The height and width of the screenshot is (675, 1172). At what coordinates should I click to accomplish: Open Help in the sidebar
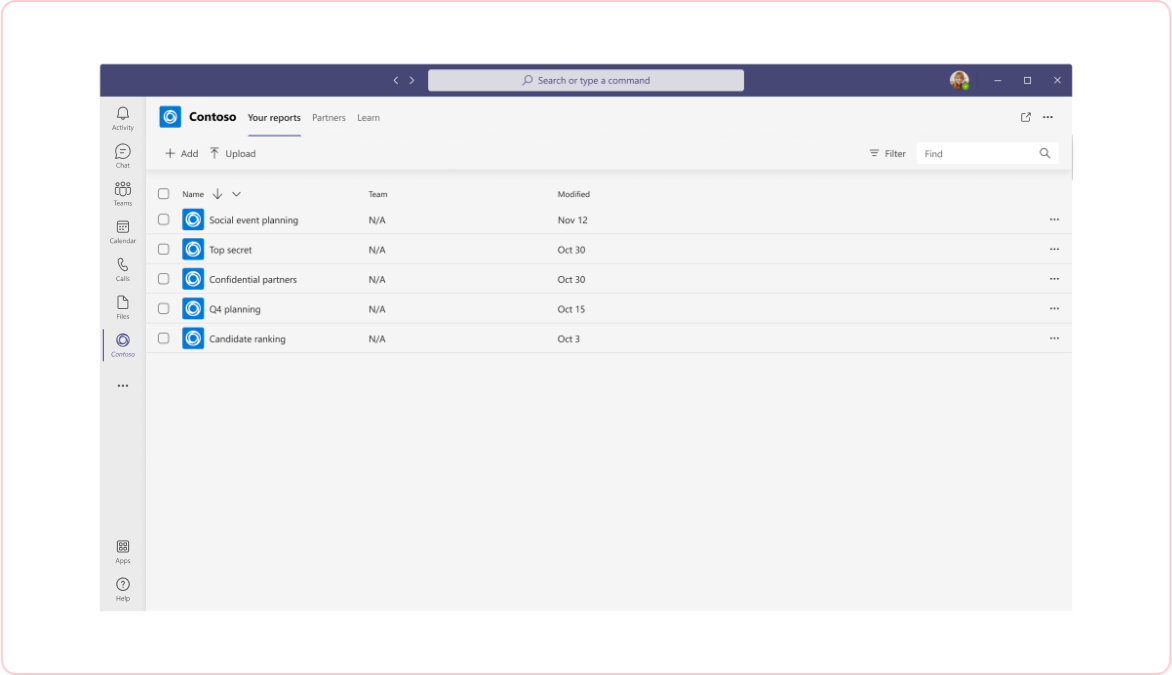point(123,589)
